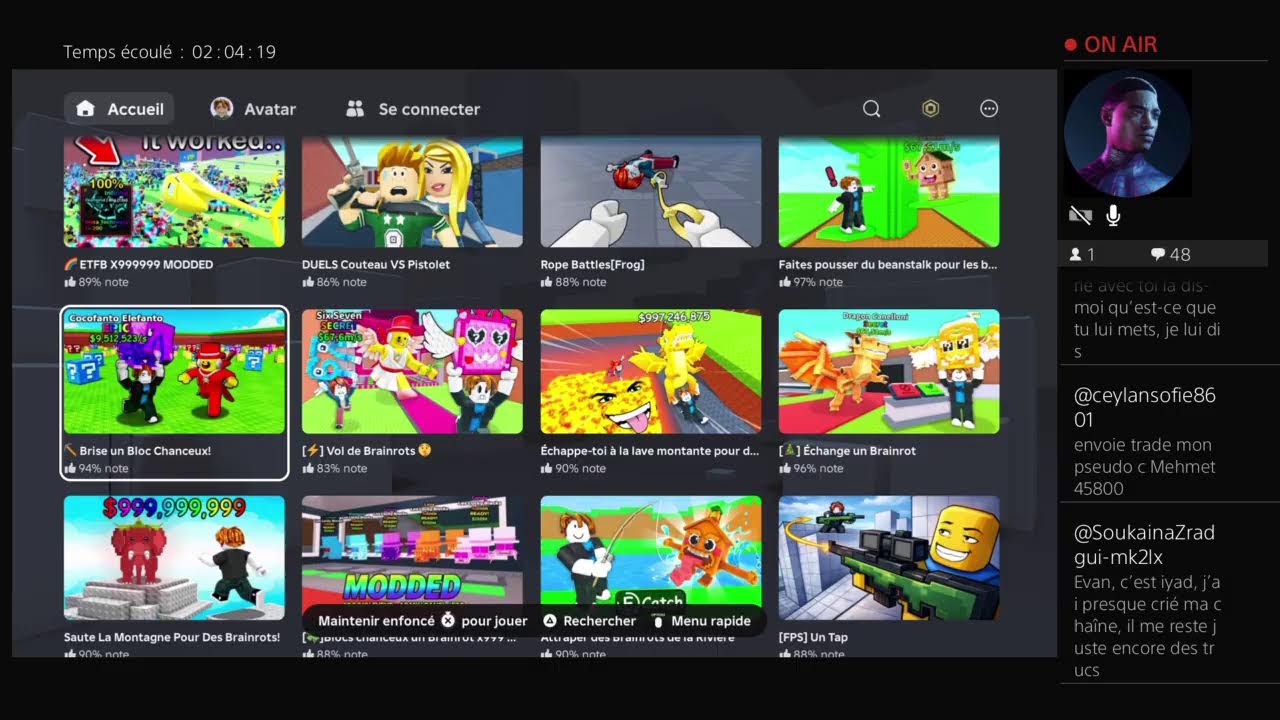Switch to the Accueil tab
This screenshot has height=720, width=1280.
pos(119,109)
